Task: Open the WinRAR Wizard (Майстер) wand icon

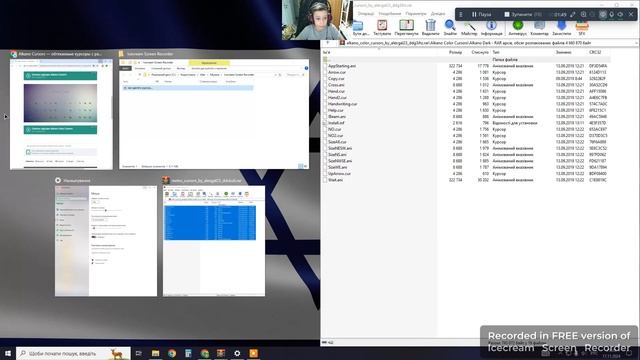Action: coord(469,25)
